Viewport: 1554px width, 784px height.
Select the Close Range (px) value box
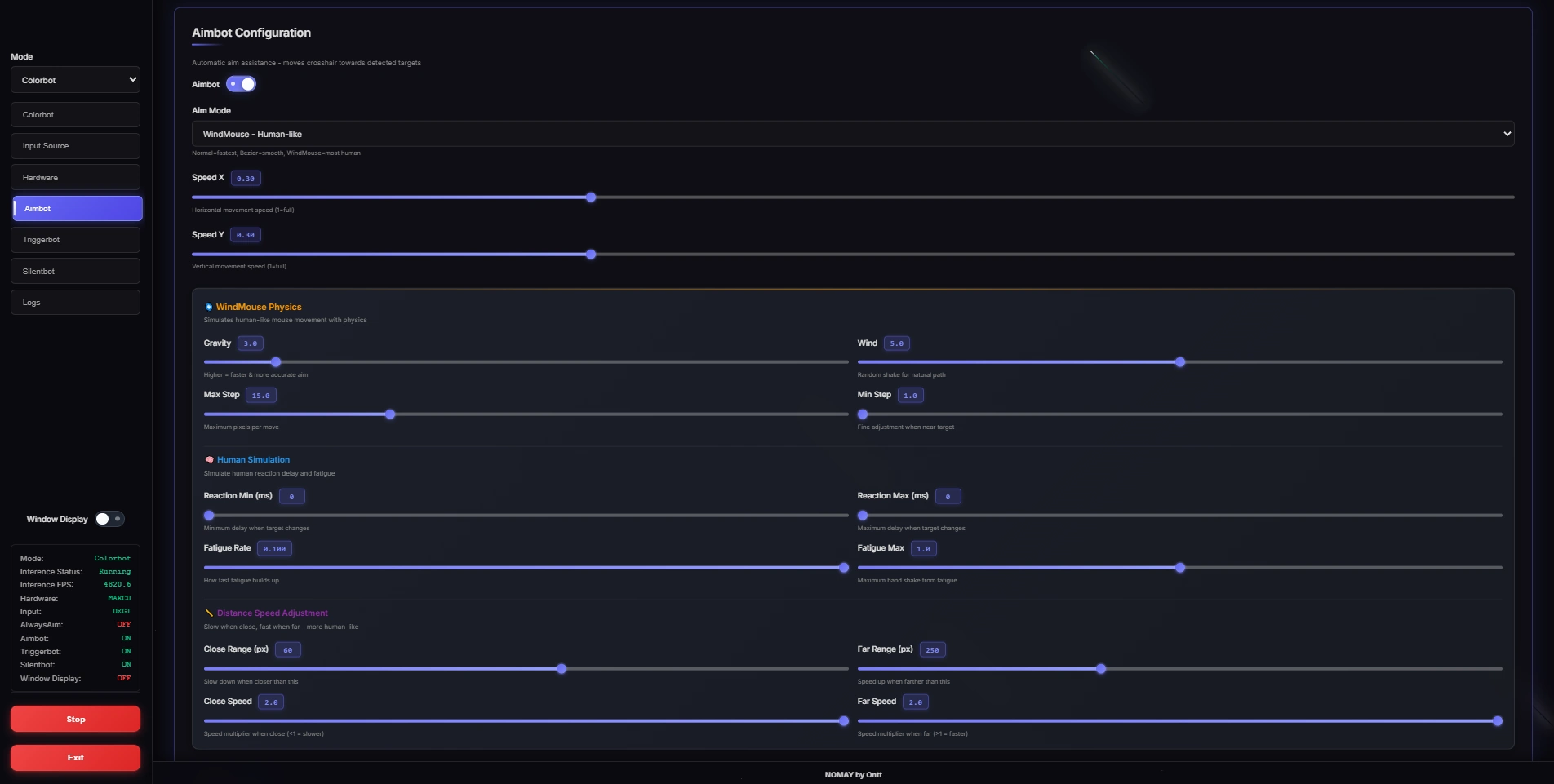coord(288,650)
